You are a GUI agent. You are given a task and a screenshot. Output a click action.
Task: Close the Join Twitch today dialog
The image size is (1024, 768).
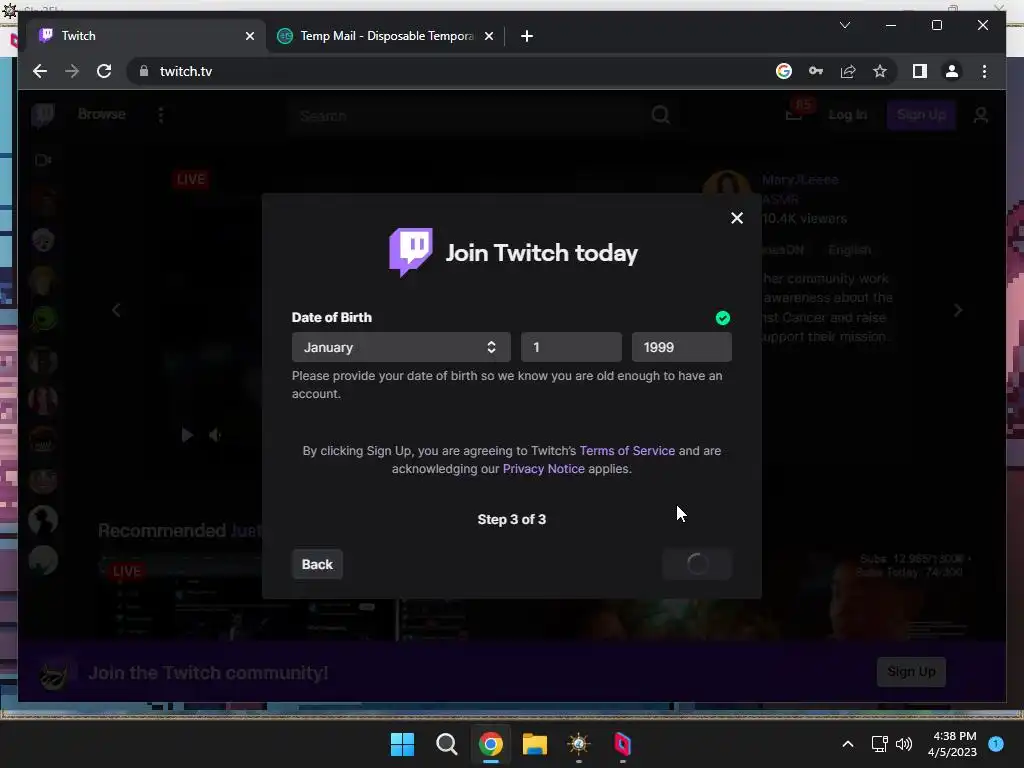[737, 218]
